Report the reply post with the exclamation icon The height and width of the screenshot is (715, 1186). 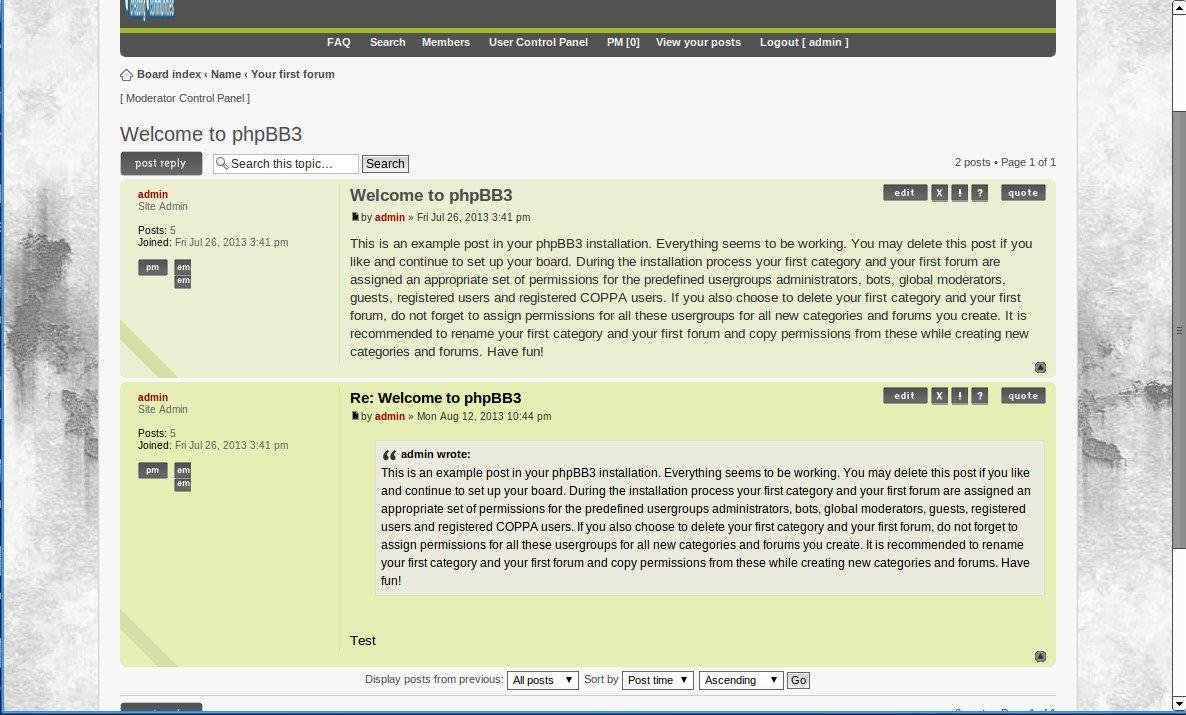[x=959, y=395]
